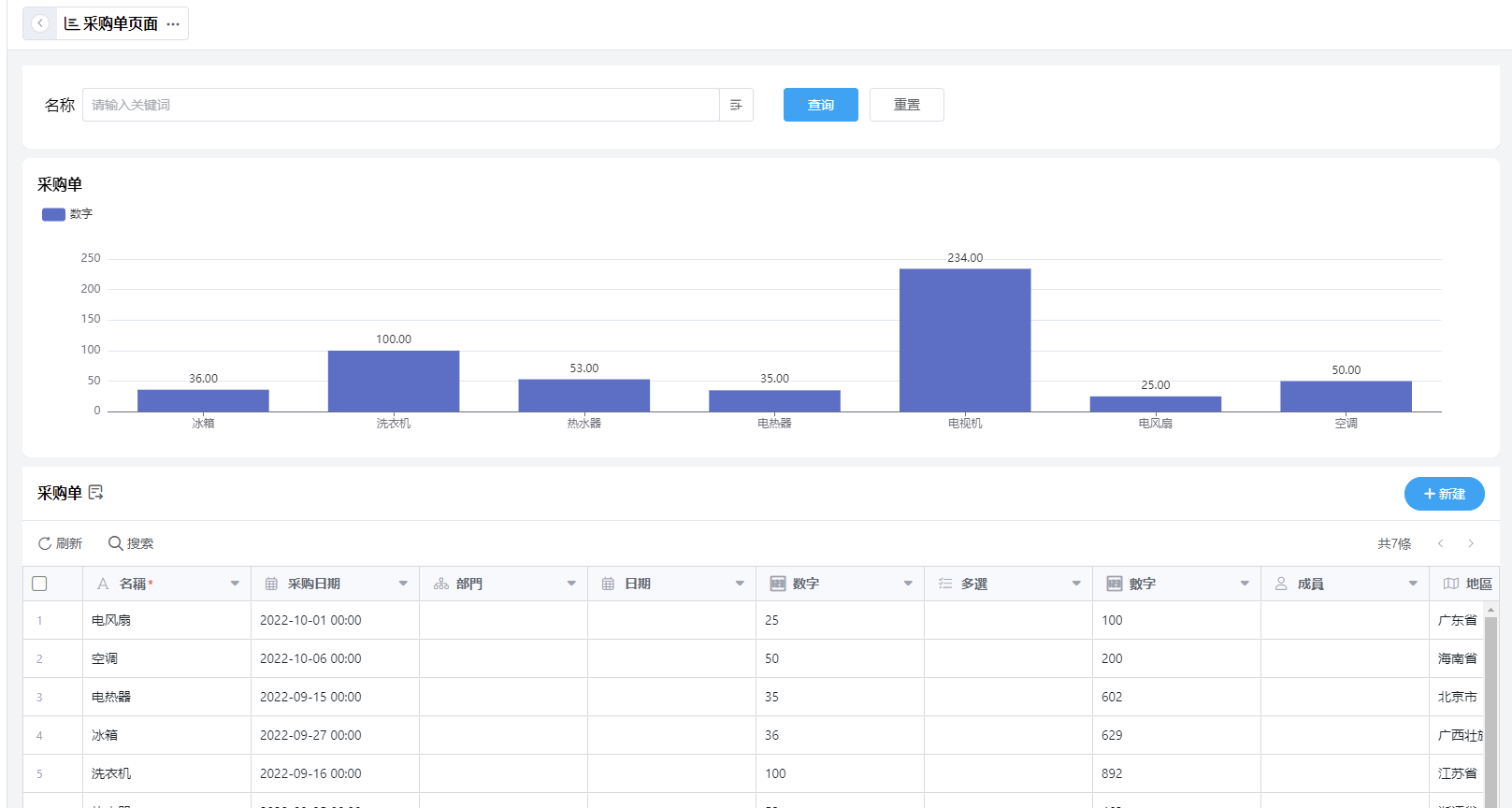The width and height of the screenshot is (1512, 808).
Task: Click date cell 2022-09-15 00:00
Action: click(x=335, y=697)
